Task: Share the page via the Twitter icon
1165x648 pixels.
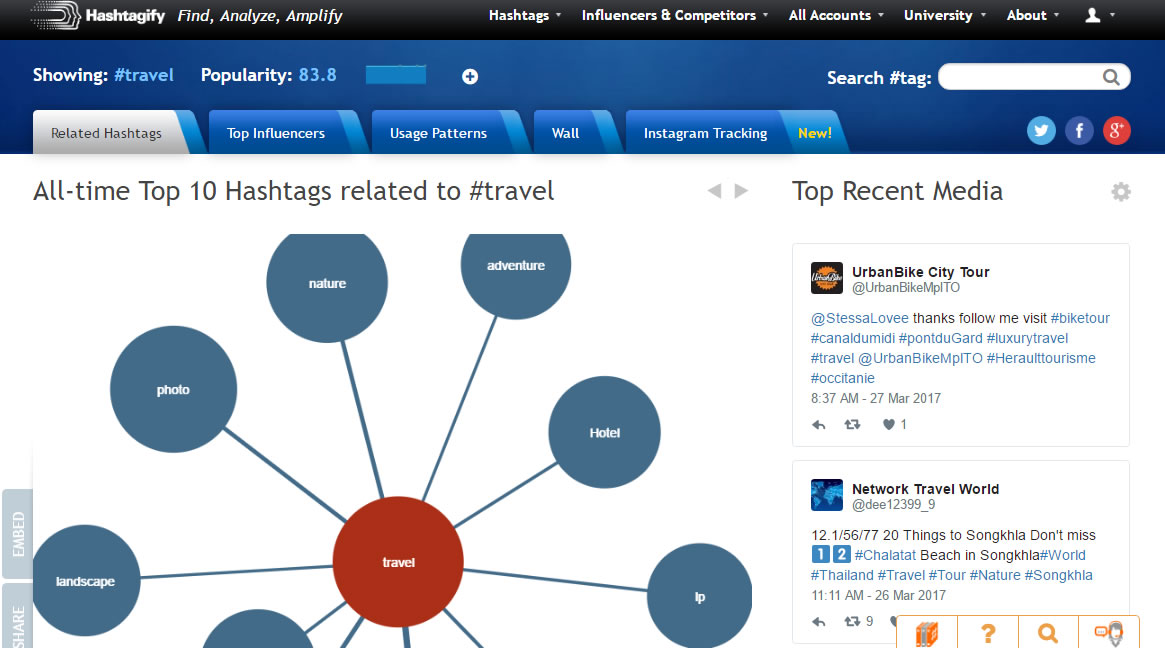Action: [1041, 130]
